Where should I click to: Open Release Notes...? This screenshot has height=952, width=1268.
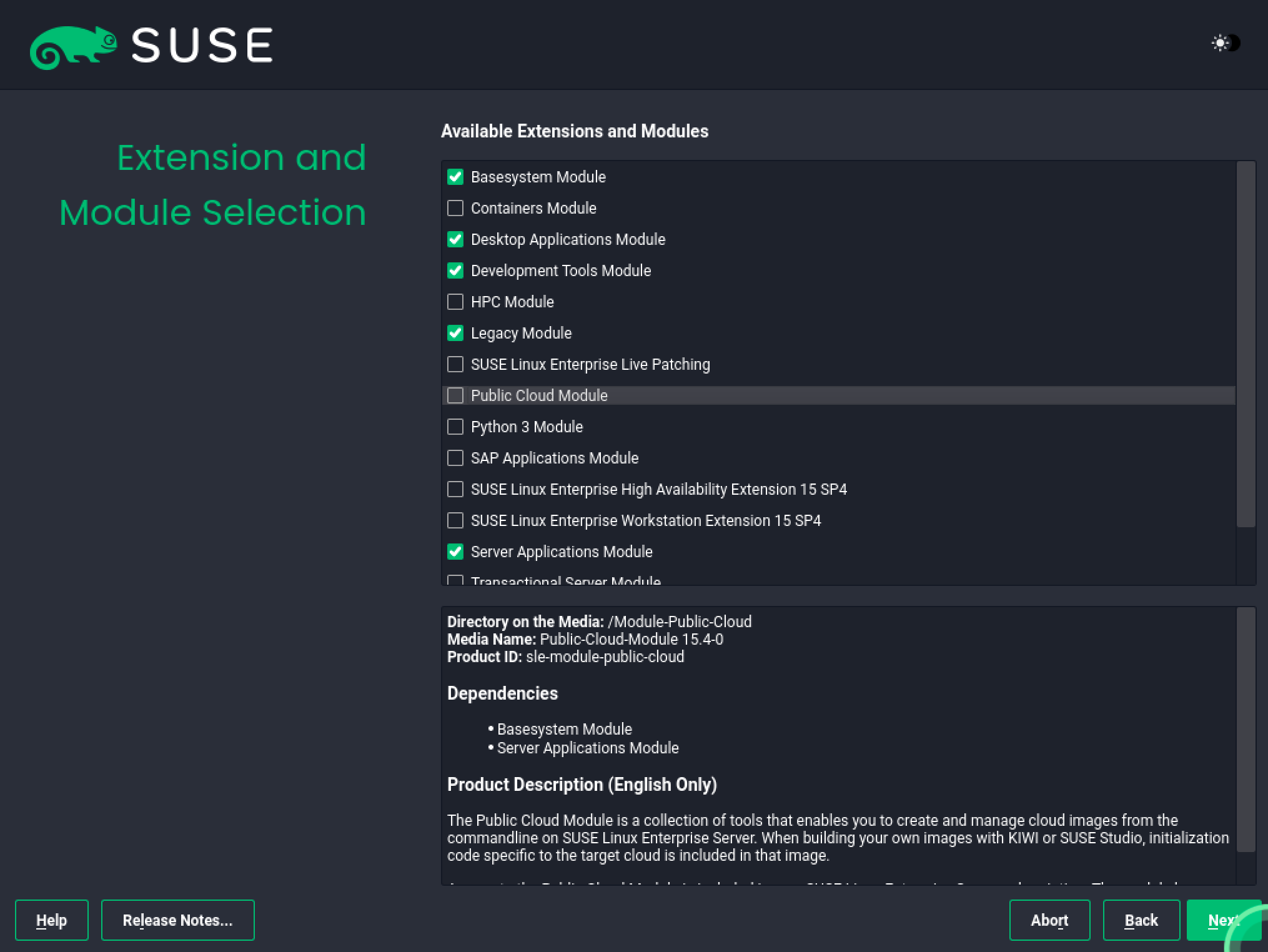178,920
